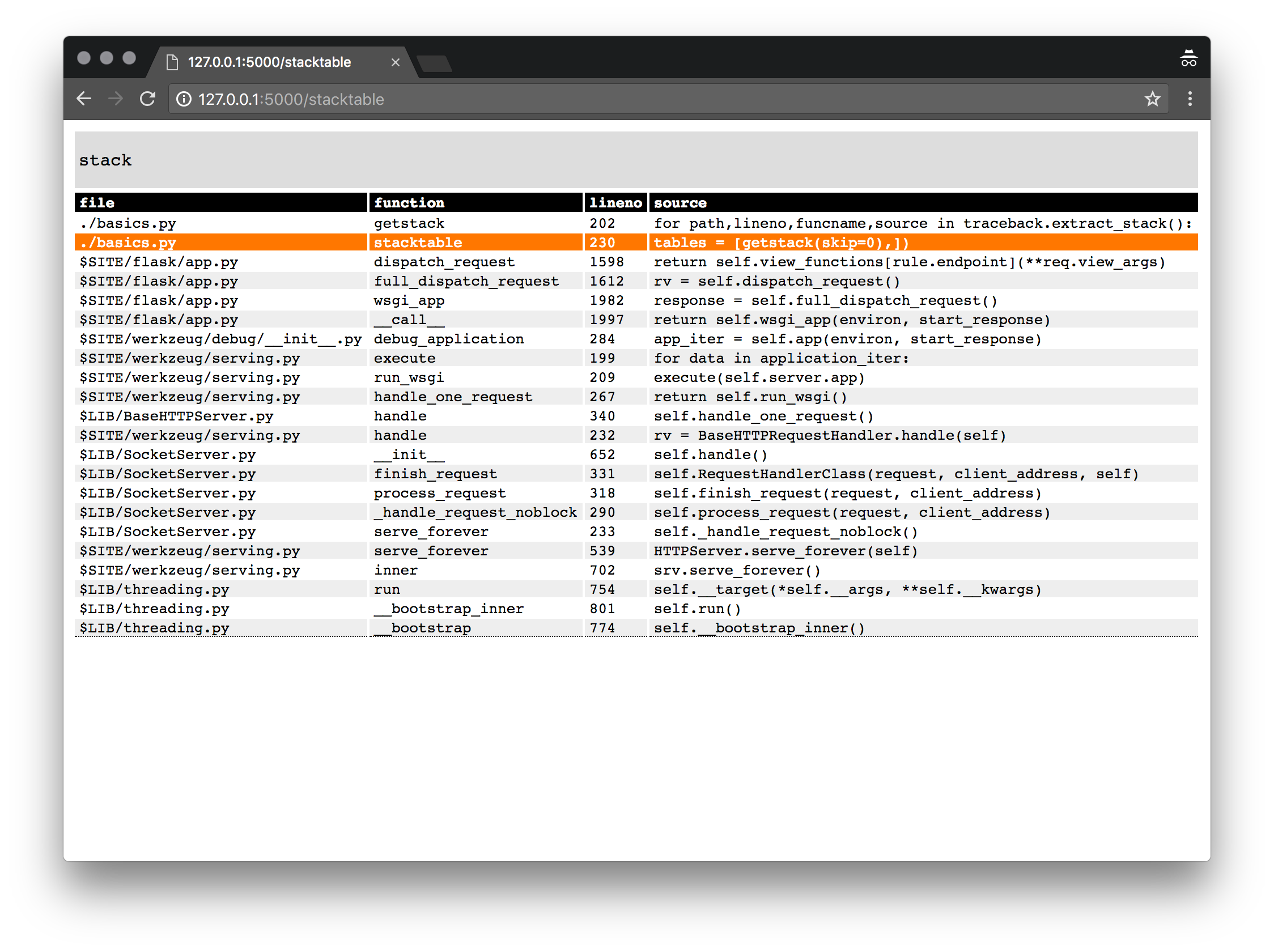Click the incognito icon in title bar

click(x=1189, y=59)
